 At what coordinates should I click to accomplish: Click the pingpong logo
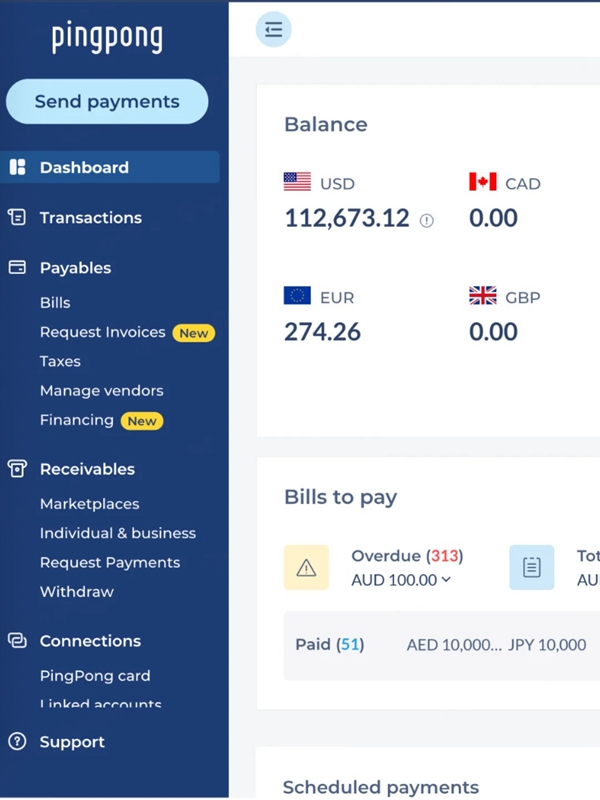click(107, 37)
